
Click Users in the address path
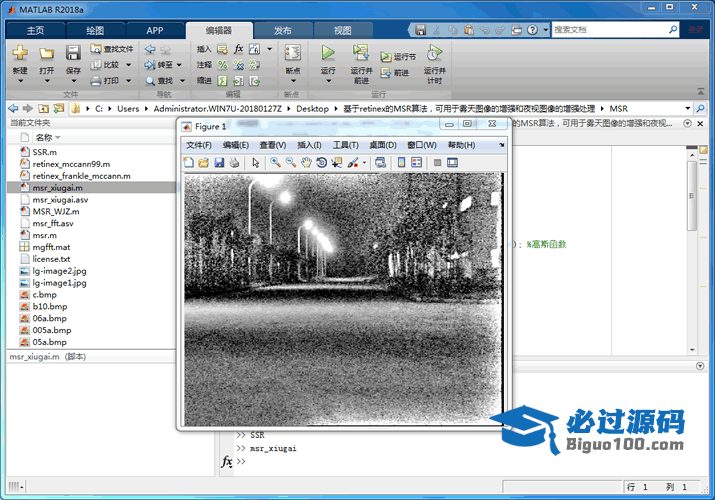click(x=128, y=108)
